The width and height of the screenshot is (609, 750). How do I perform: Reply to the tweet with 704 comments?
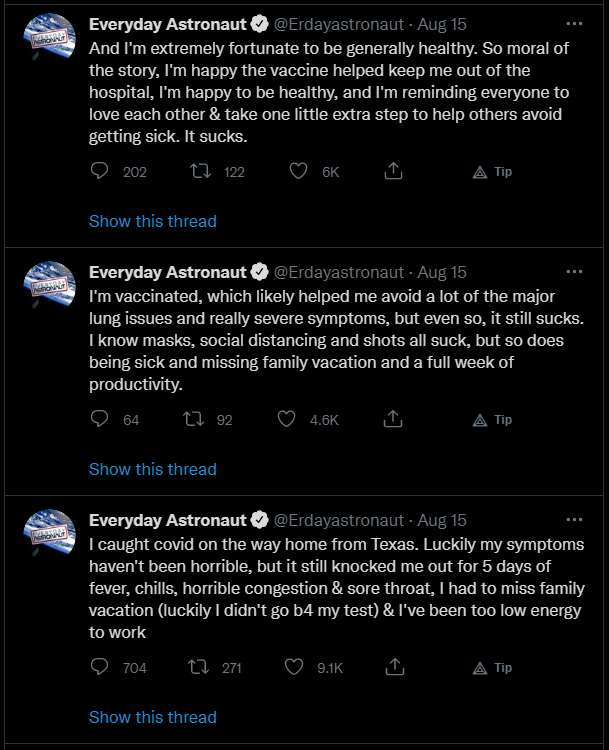click(x=100, y=667)
